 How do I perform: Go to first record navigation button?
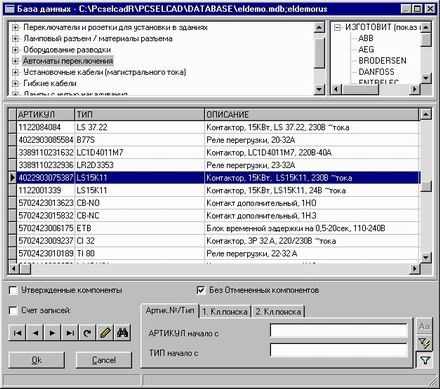17,332
